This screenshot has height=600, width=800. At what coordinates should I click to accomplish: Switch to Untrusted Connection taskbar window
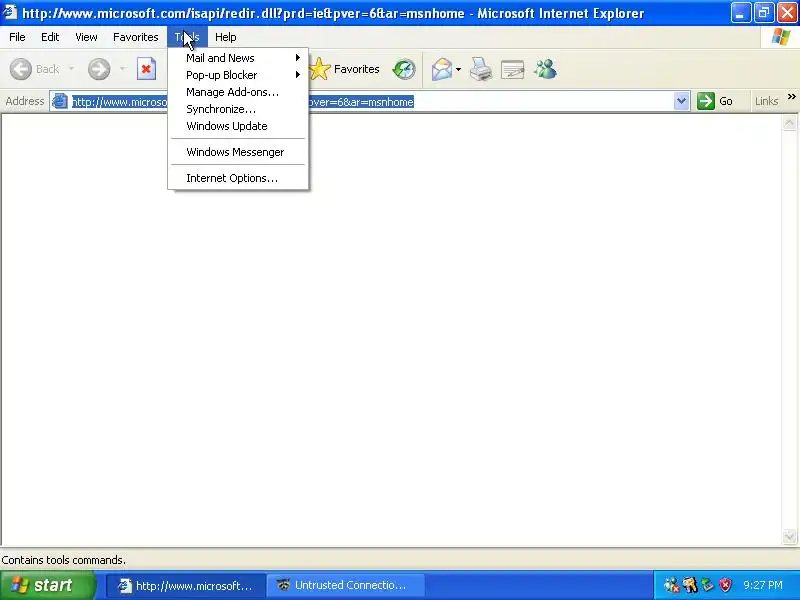(345, 585)
